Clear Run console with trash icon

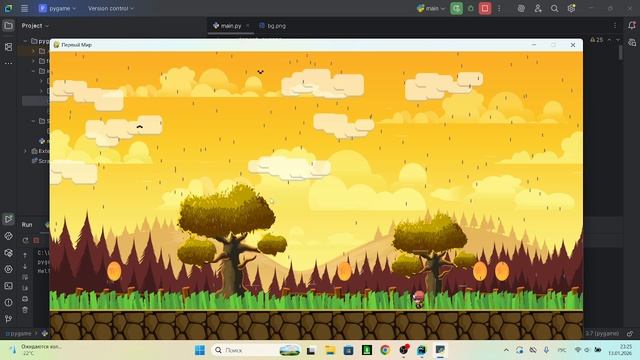point(25,310)
